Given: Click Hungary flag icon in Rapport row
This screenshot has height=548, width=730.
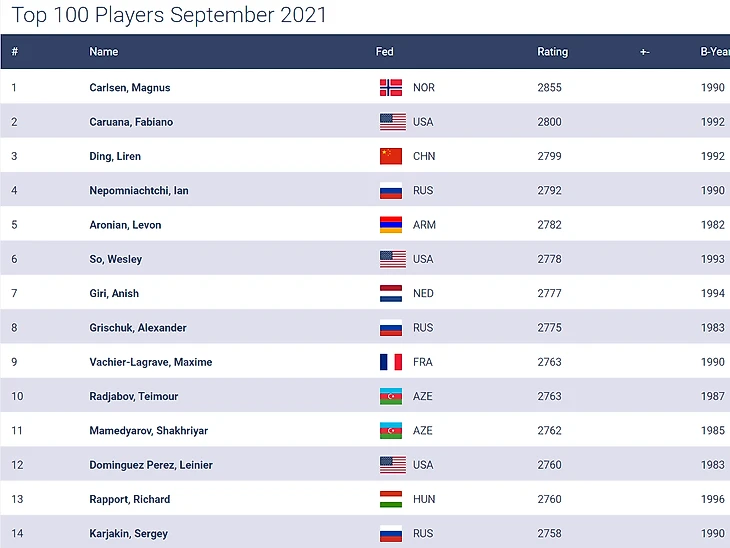Looking at the screenshot, I should tap(391, 500).
